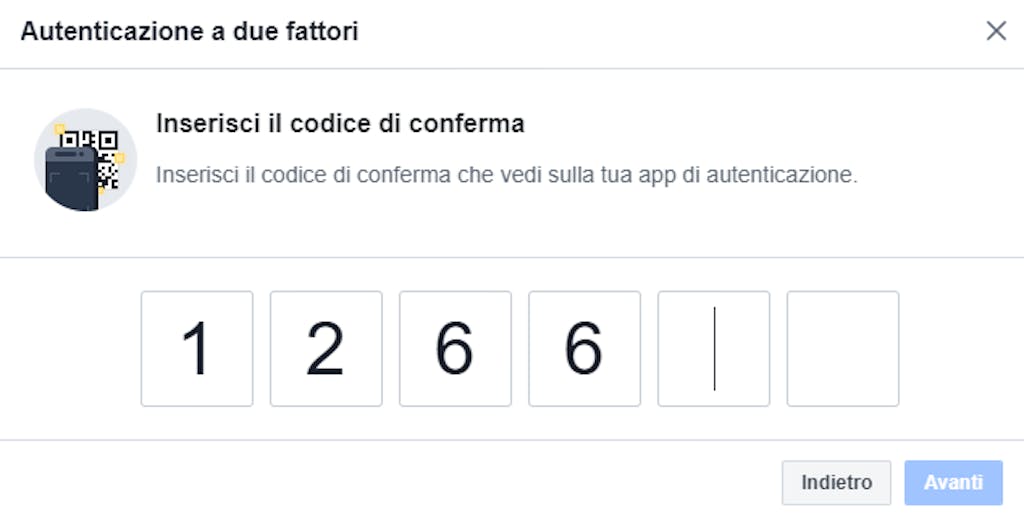Click the blinking cursor in the code field
Screen dimensions: 1024x520
[x=714, y=349]
